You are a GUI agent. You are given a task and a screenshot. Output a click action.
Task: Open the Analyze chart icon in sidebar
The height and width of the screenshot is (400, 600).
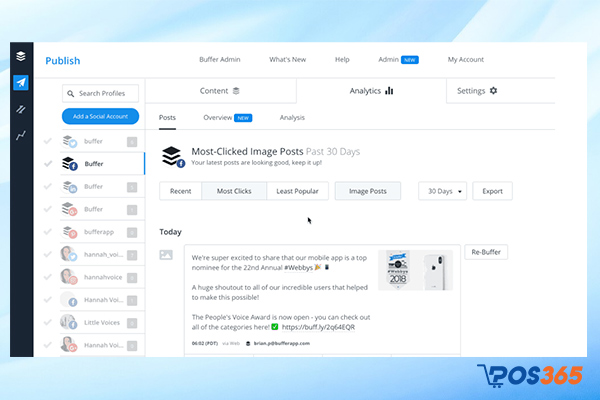[x=21, y=134]
